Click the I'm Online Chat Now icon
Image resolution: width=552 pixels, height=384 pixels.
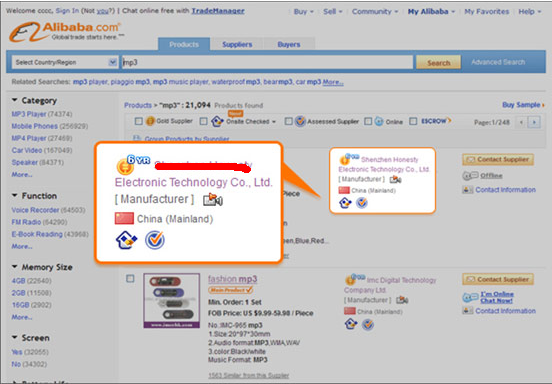(470, 297)
